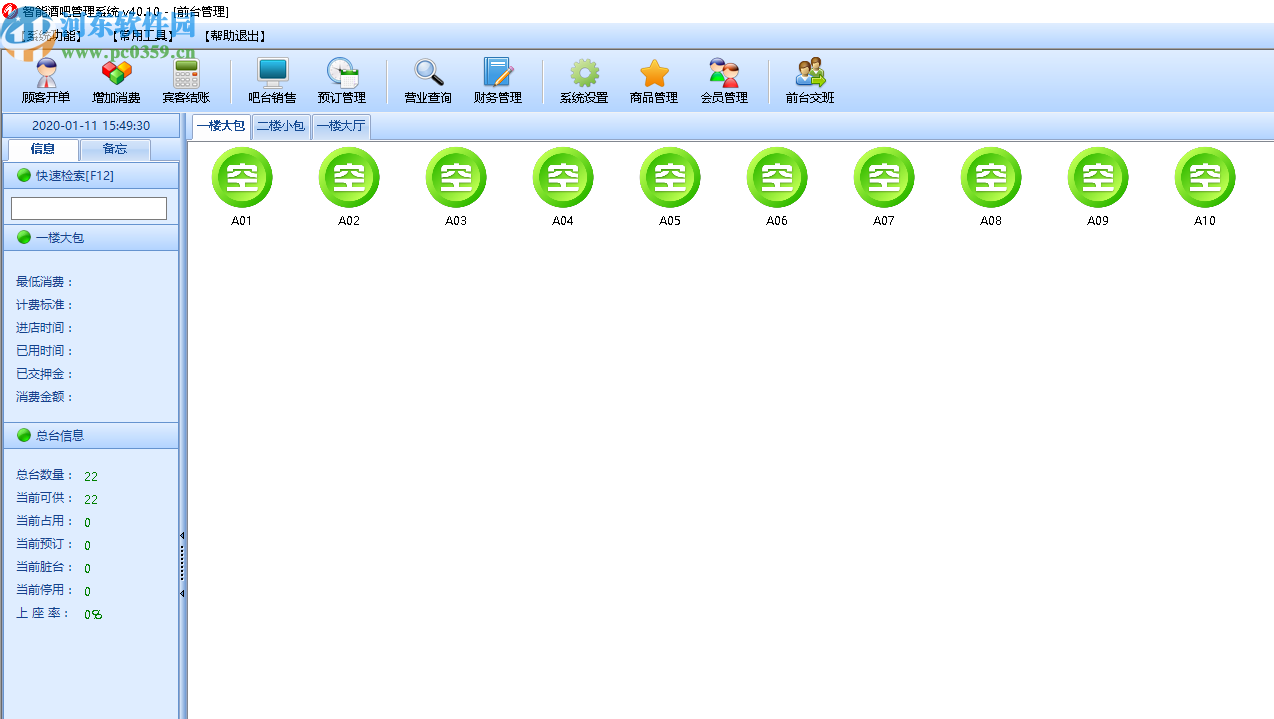1274x719 pixels.
Task: Focus the quick search input field
Action: click(89, 208)
